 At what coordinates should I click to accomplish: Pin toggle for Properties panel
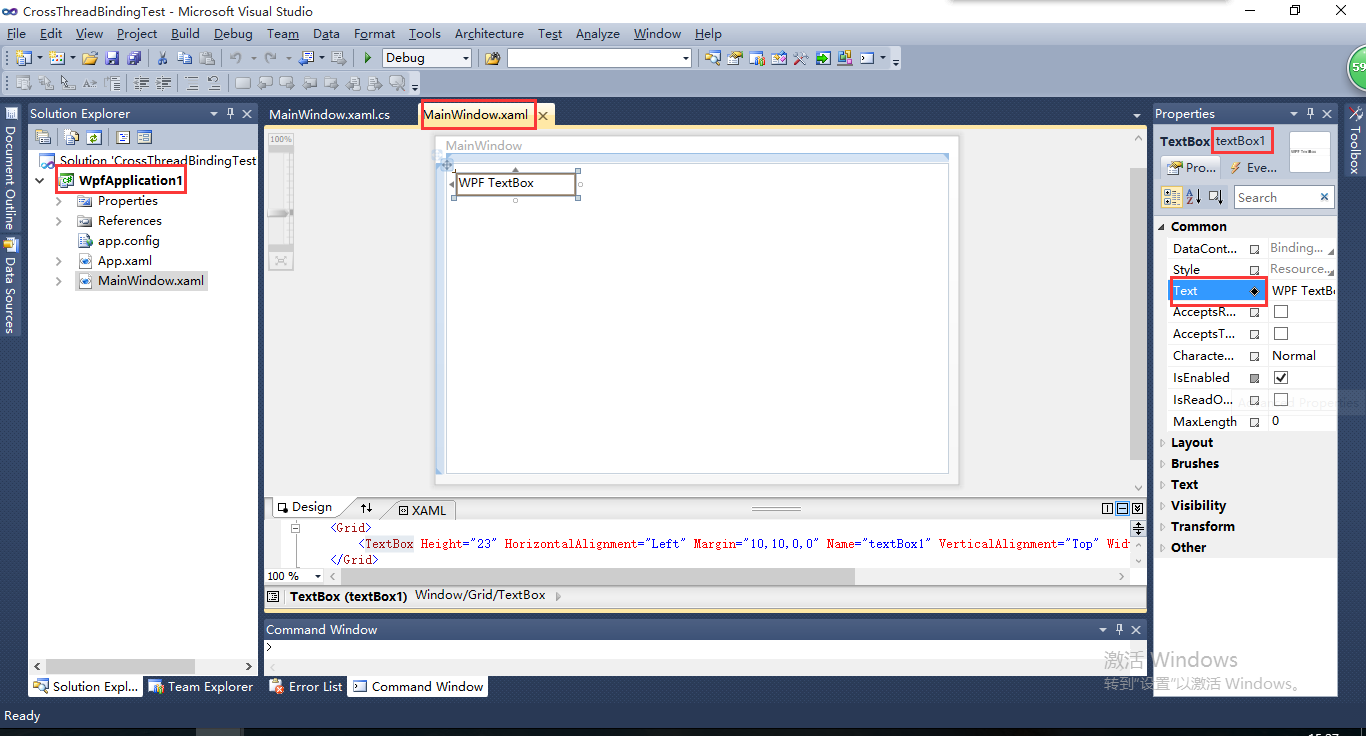(x=1310, y=114)
